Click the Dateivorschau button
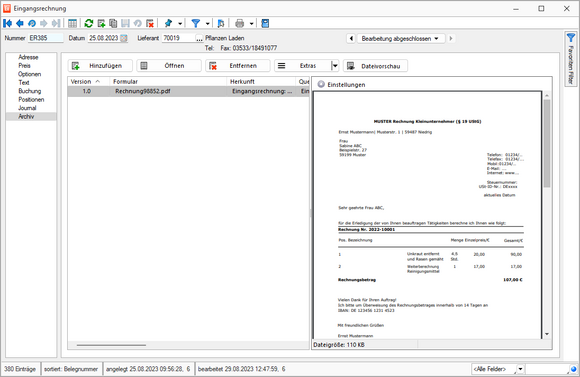 coord(375,66)
